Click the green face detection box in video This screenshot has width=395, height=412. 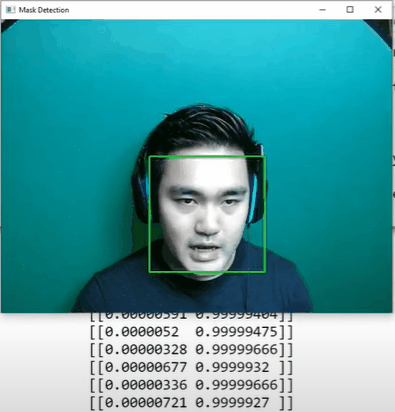tap(207, 214)
